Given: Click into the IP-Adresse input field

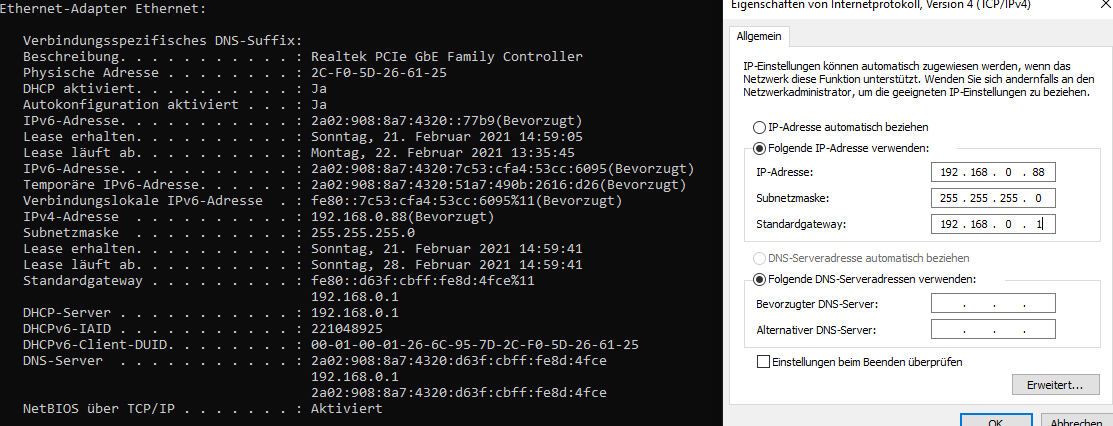Looking at the screenshot, I should pos(993,172).
